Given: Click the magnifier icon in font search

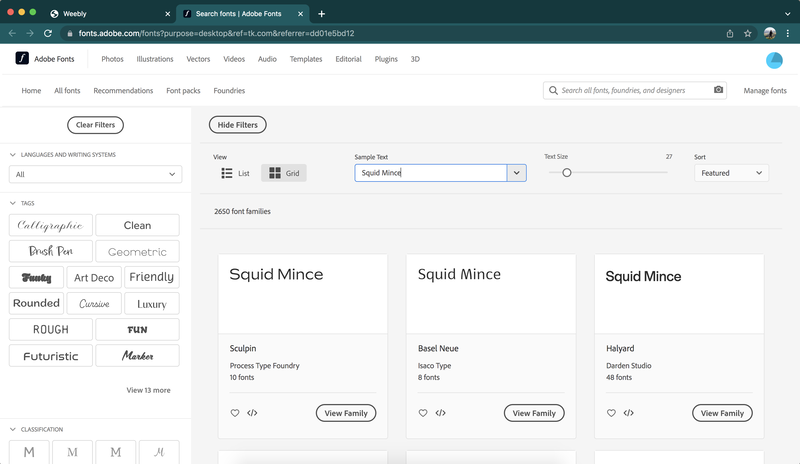Looking at the screenshot, I should (x=553, y=90).
